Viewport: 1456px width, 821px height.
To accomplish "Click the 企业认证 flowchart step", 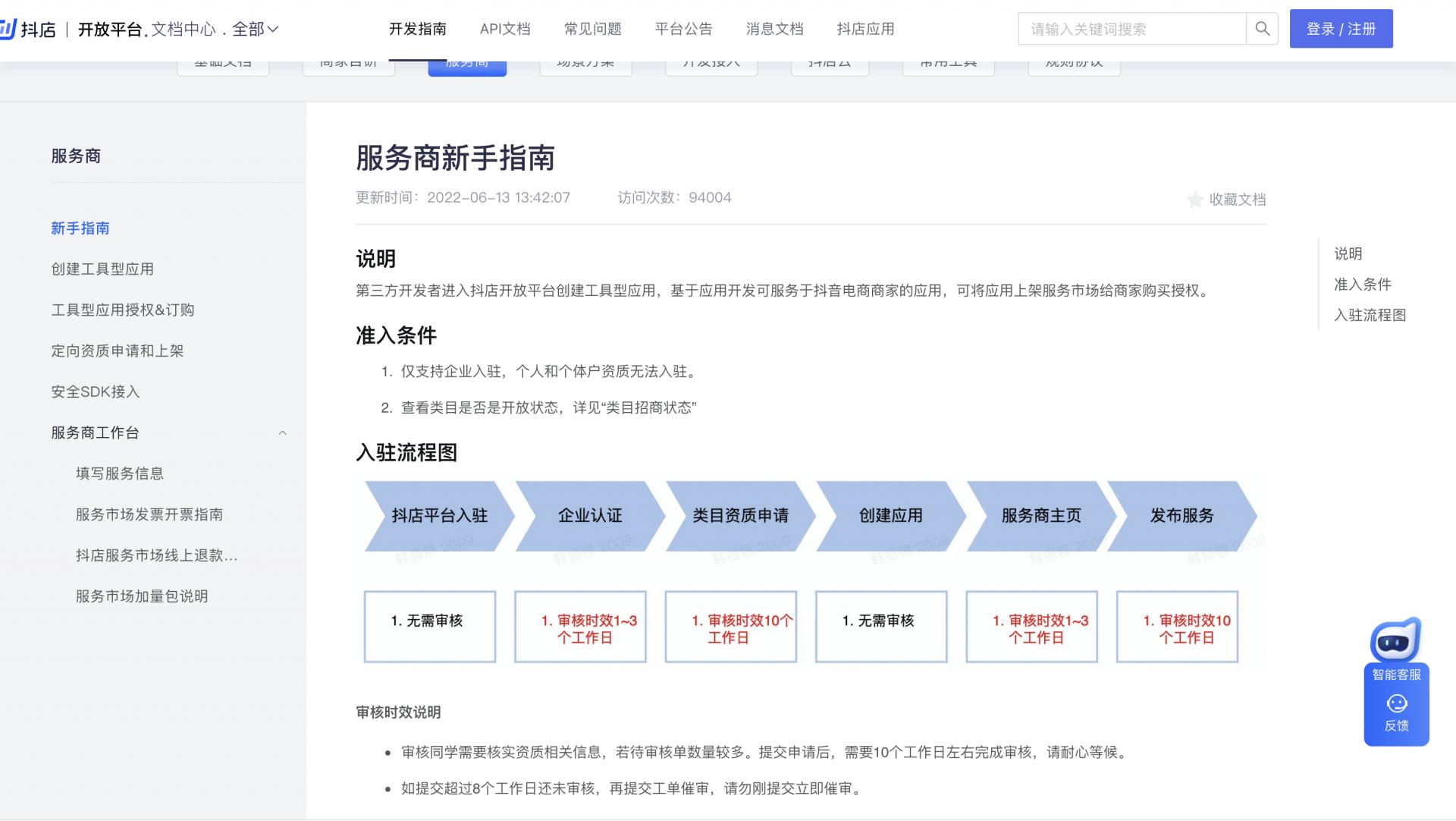I will [x=590, y=516].
